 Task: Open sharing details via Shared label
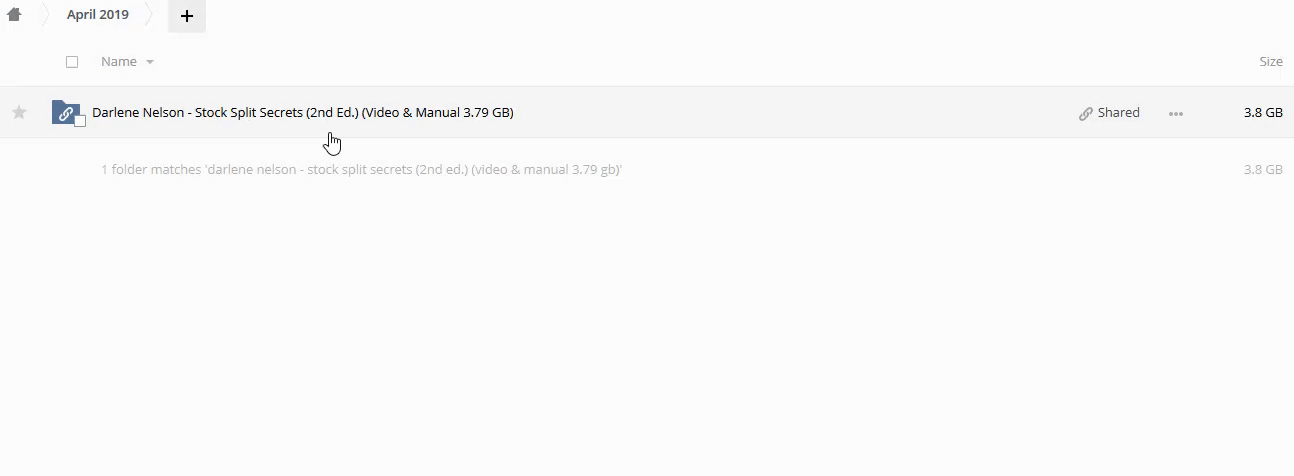coord(1118,113)
